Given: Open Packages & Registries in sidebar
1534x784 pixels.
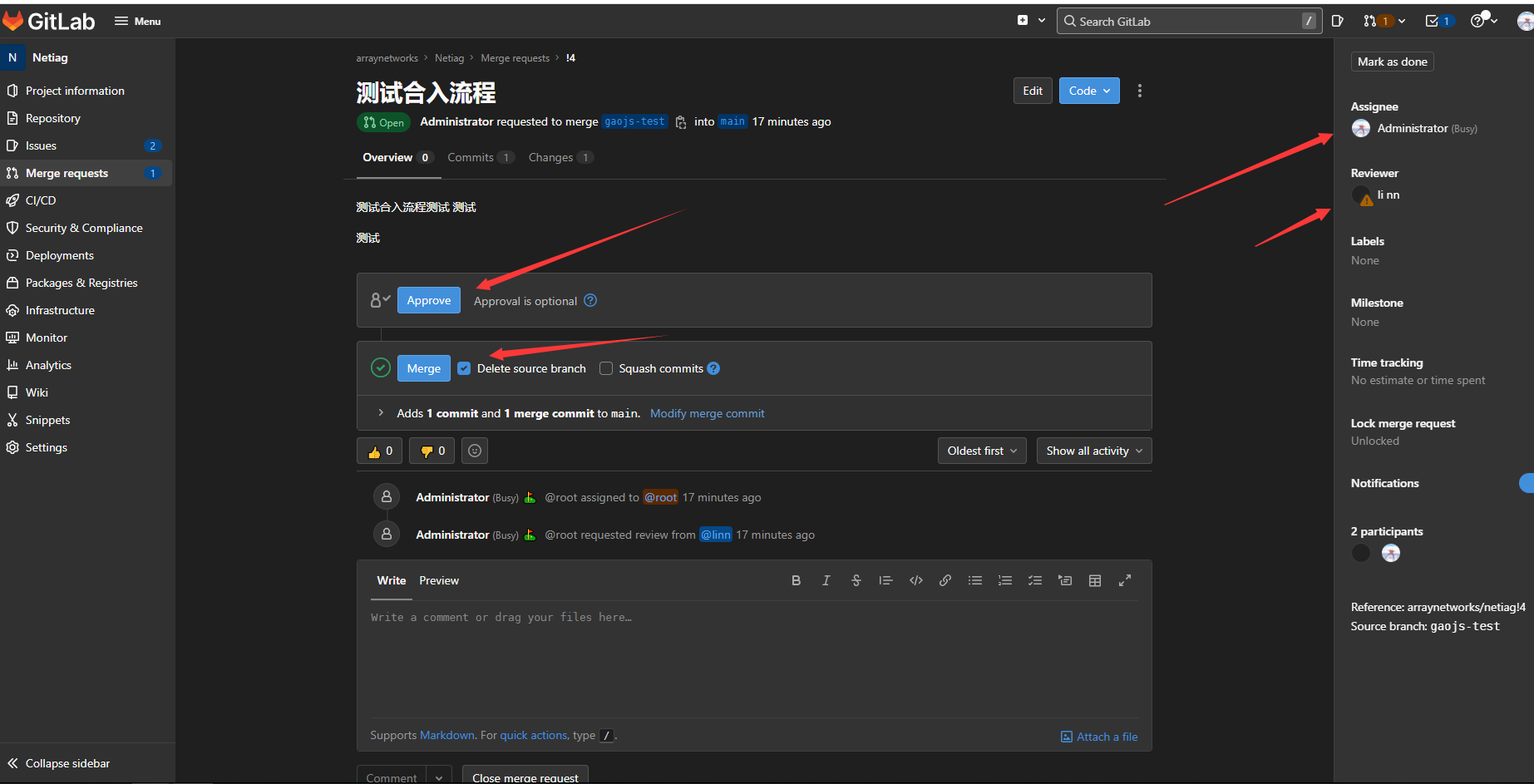Looking at the screenshot, I should coord(81,283).
